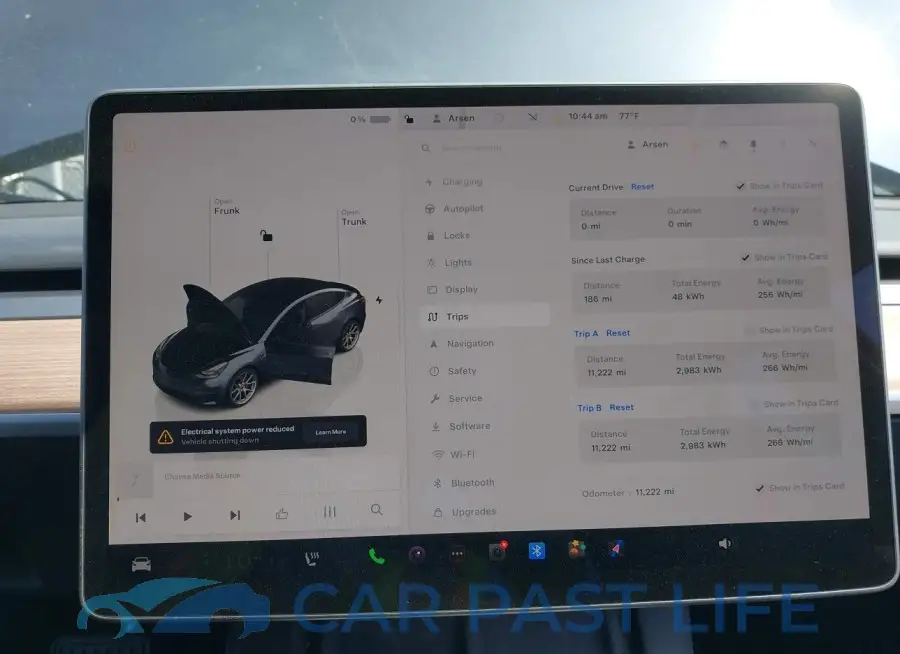Viewport: 900px width, 654px height.
Task: Toggle Show in Trips Card for Since Last Charge
Action: (x=785, y=257)
